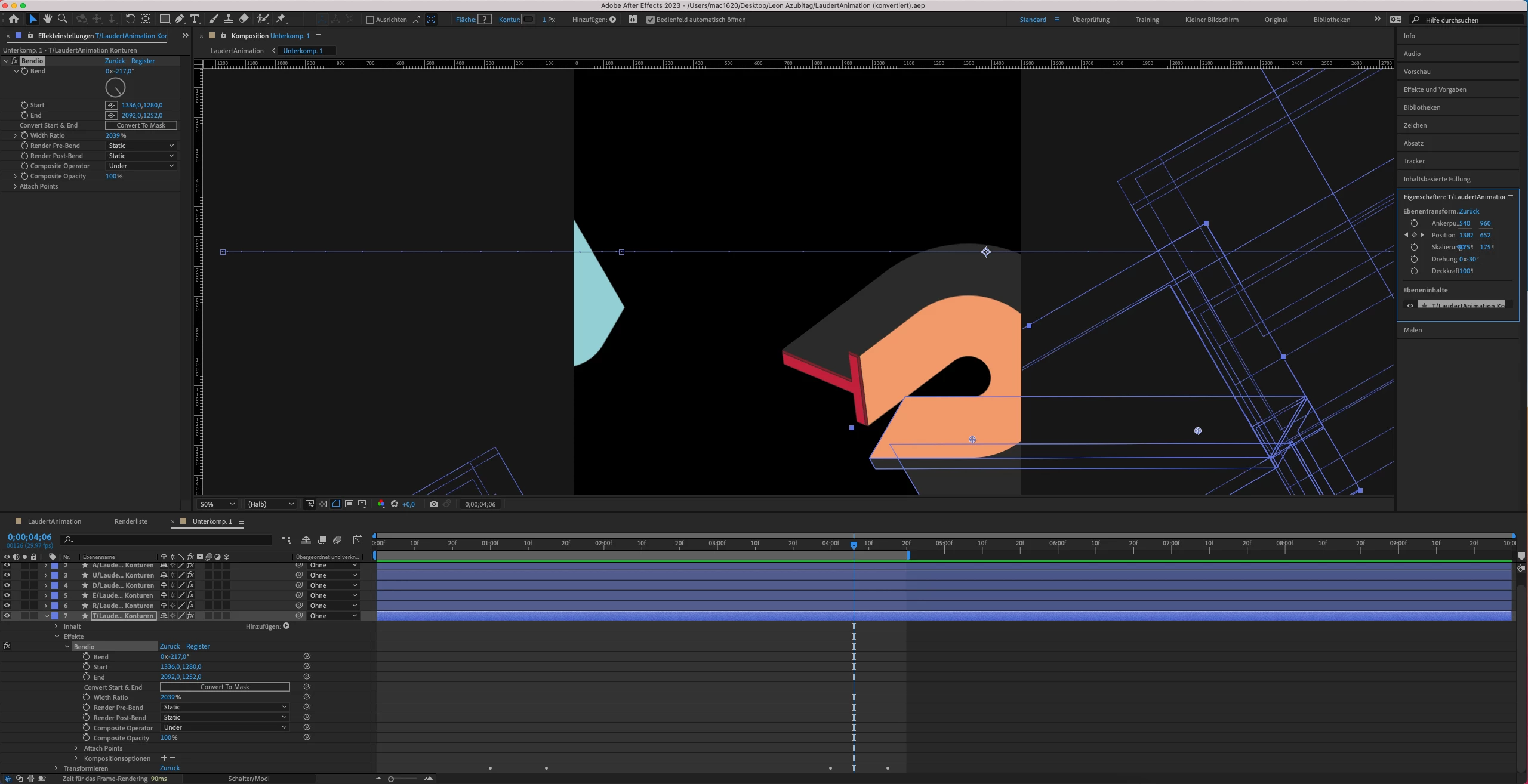The height and width of the screenshot is (784, 1528).
Task: Expand the Attach Points group in effects panel
Action: [x=15, y=186]
